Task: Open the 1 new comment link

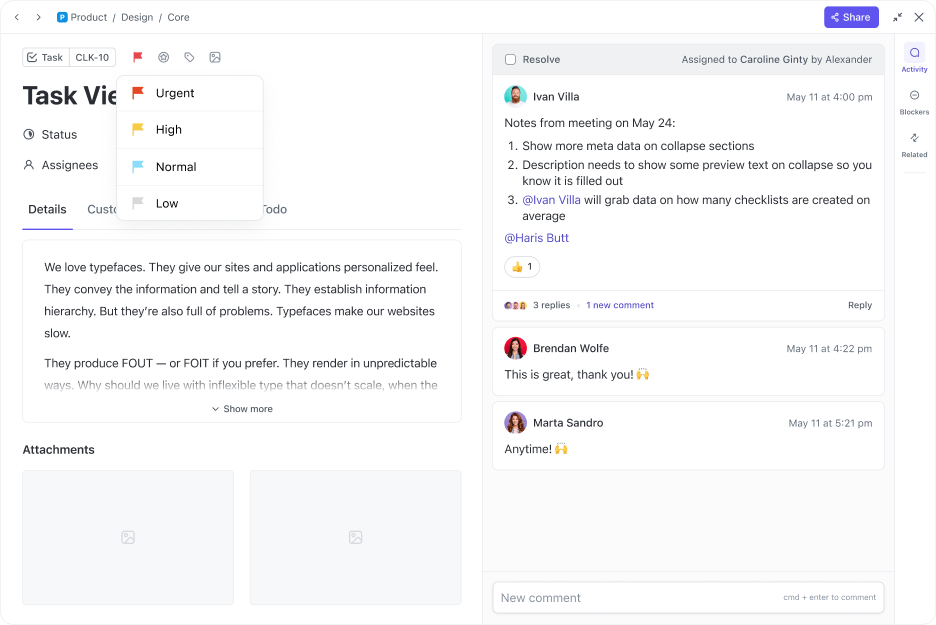Action: click(x=619, y=305)
